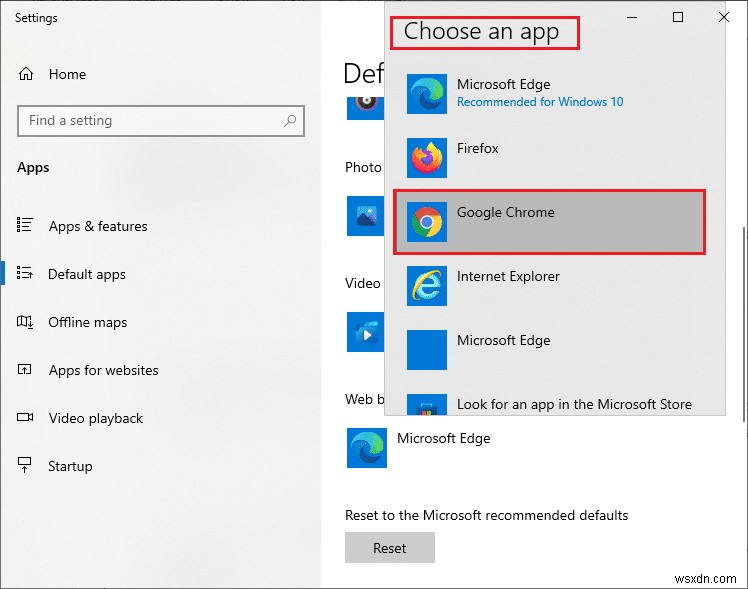748x589 pixels.
Task: Choose Google Chrome from the list
Action: [550, 222]
